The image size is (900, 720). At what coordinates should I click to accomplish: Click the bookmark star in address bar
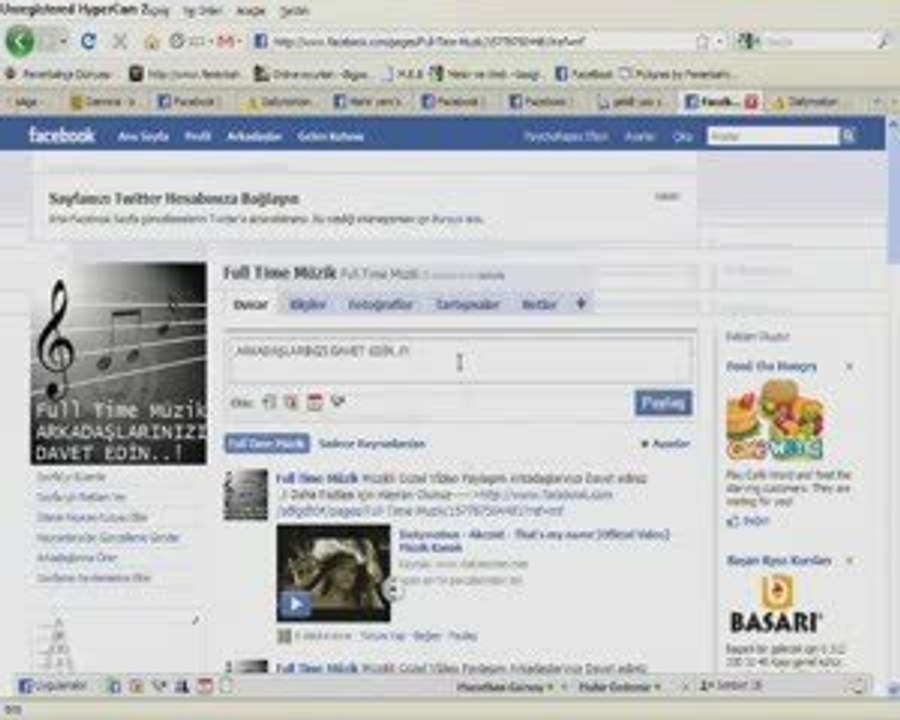click(x=702, y=41)
